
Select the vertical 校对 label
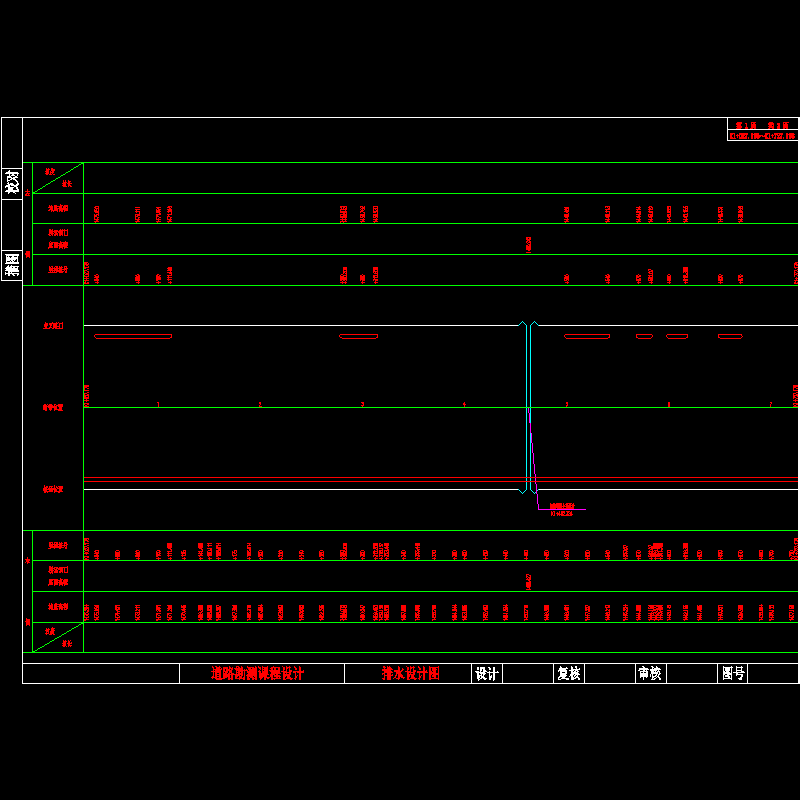point(12,182)
